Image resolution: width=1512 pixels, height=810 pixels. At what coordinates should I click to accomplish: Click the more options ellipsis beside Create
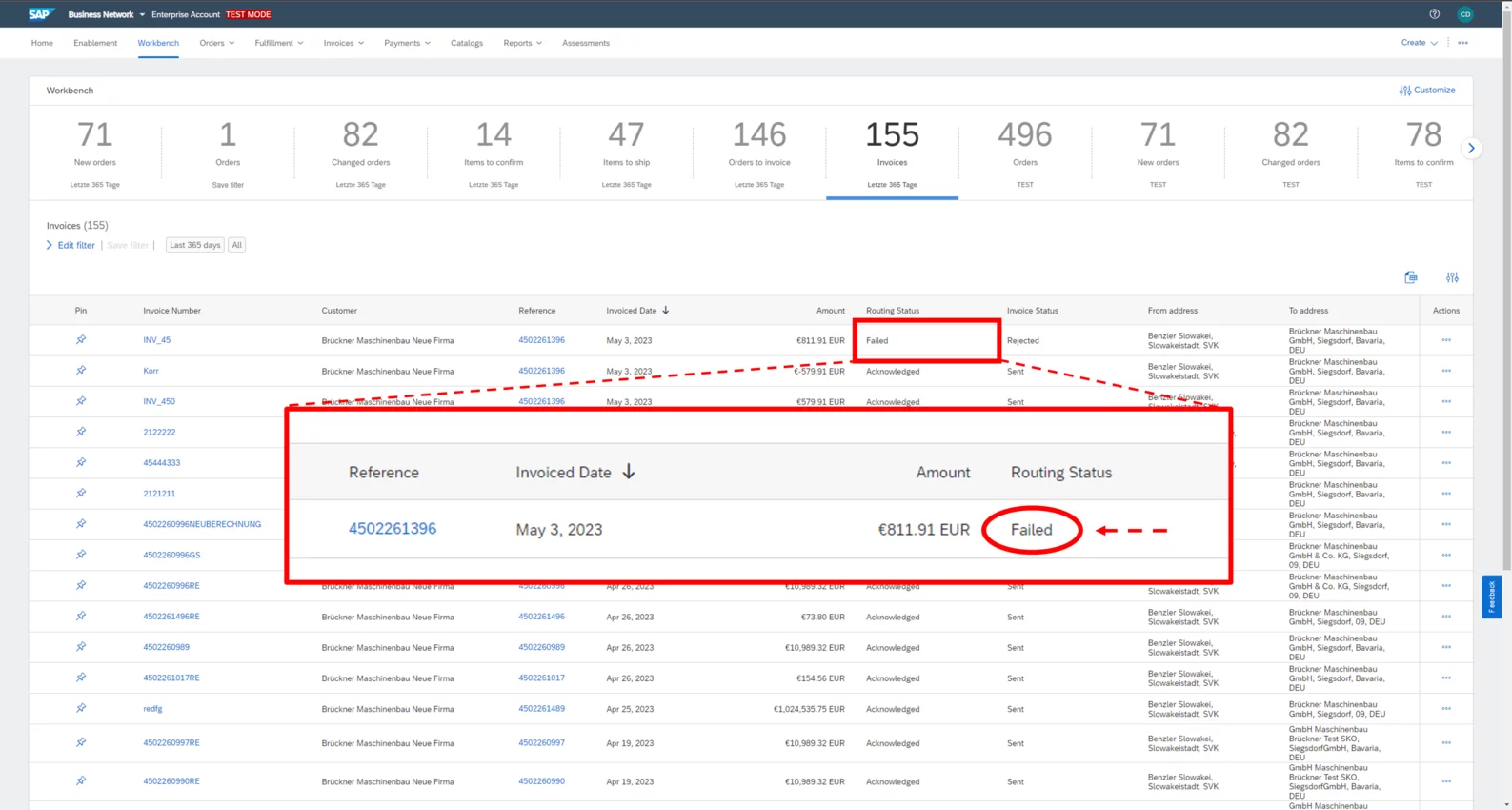coord(1462,43)
